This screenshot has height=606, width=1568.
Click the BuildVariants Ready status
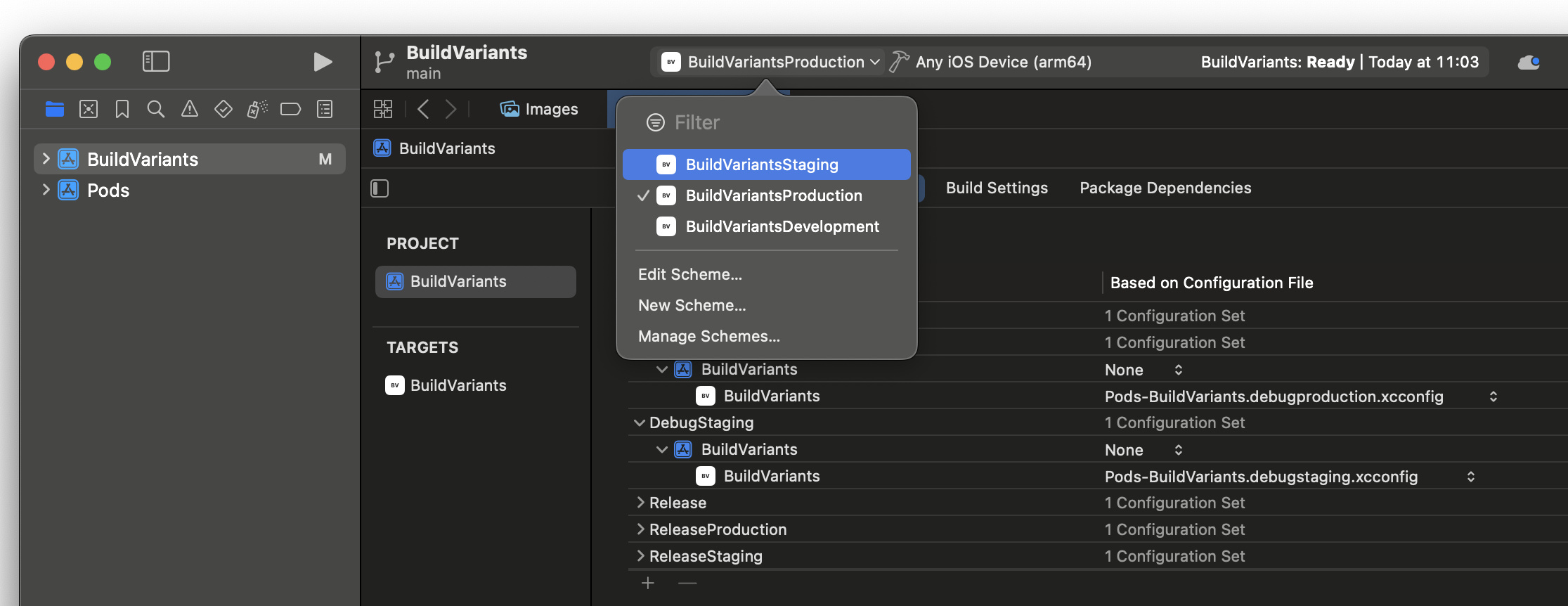click(1340, 62)
